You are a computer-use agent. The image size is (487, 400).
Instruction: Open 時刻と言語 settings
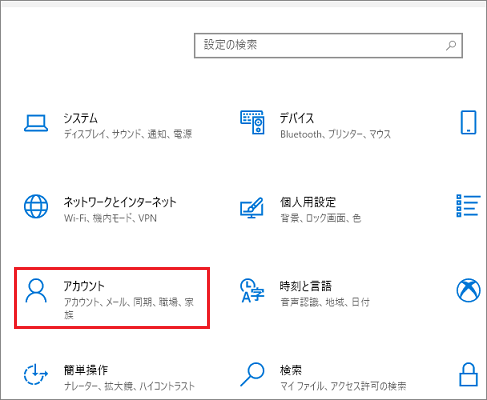tap(306, 286)
